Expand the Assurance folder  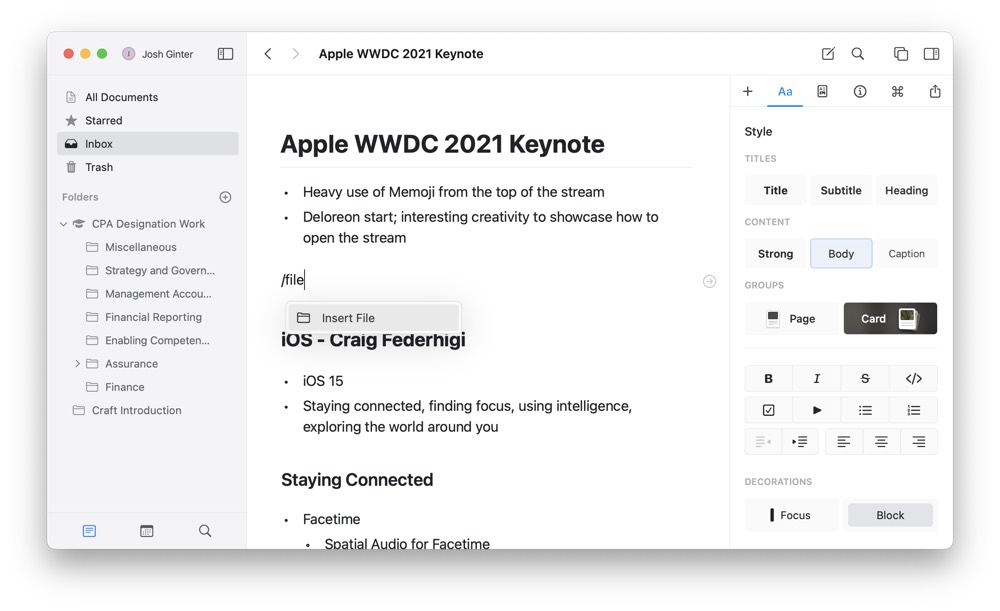(x=77, y=364)
